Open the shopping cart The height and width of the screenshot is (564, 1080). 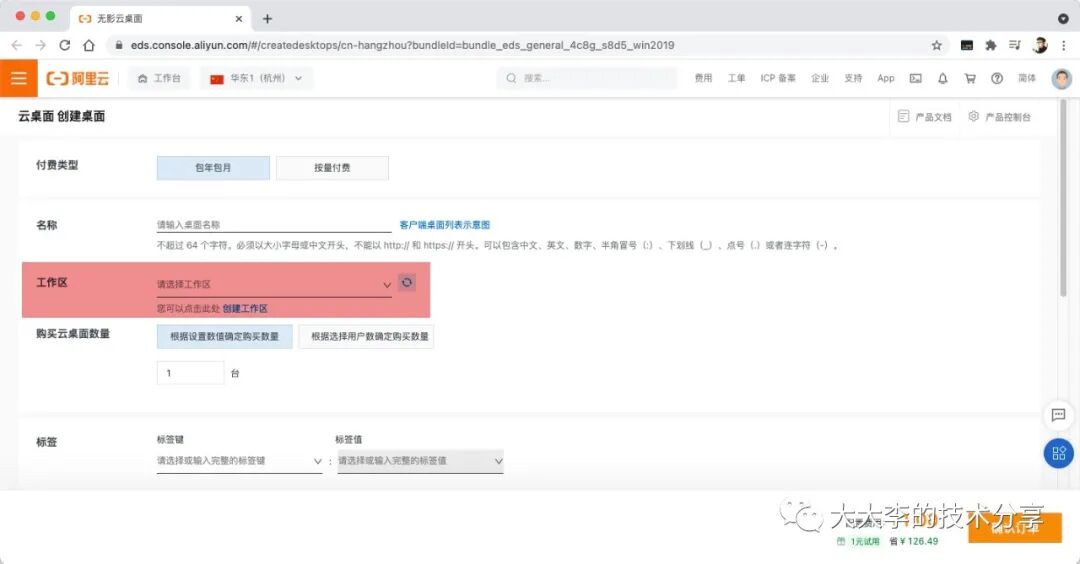click(970, 79)
